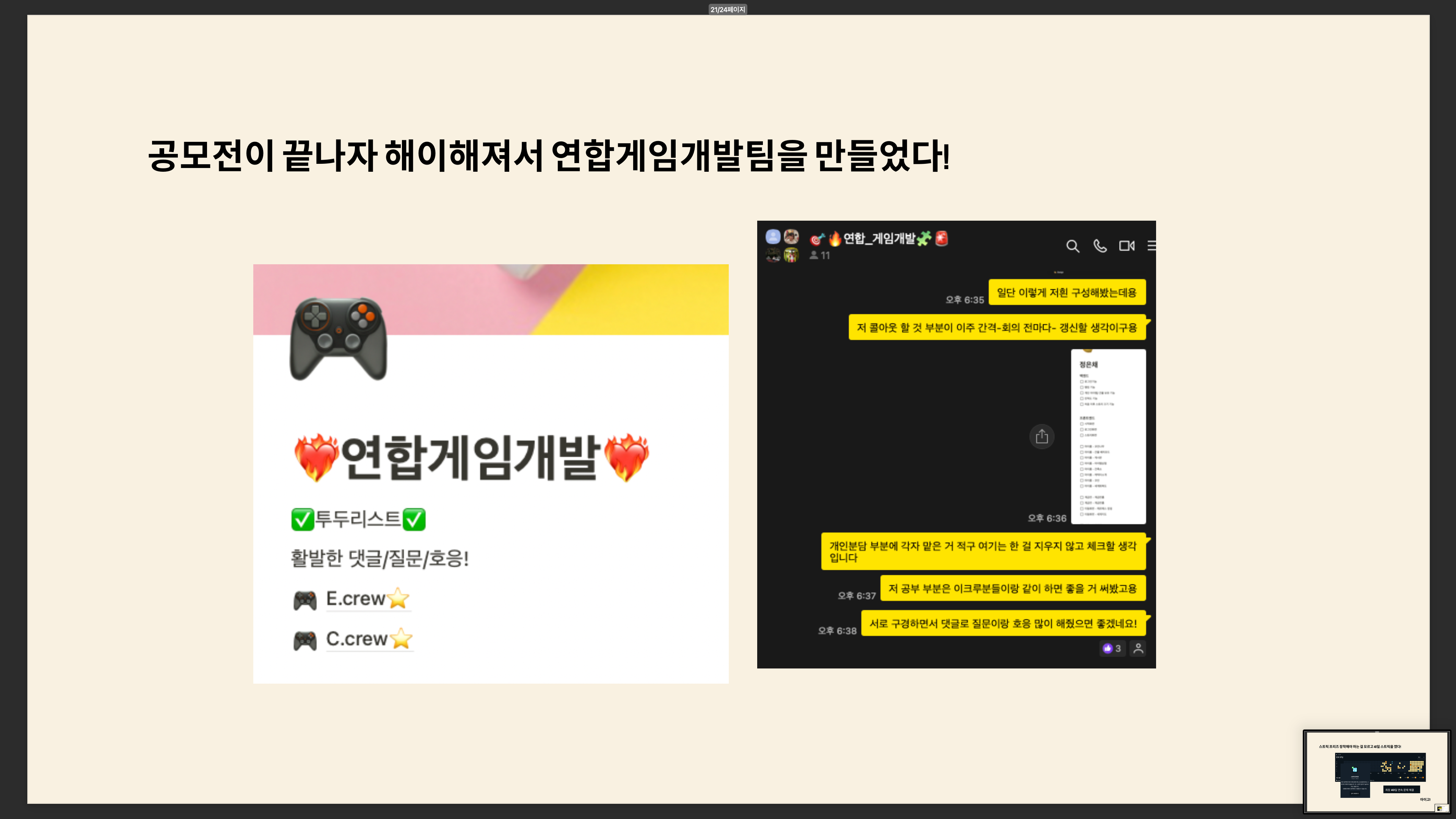
Task: Open the C.crew page link
Action: coord(357,639)
